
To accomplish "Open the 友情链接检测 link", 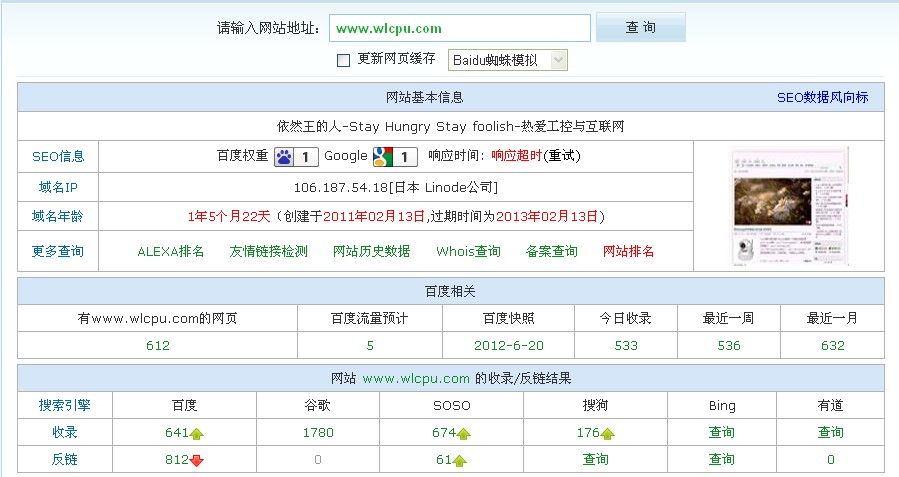I will [268, 251].
